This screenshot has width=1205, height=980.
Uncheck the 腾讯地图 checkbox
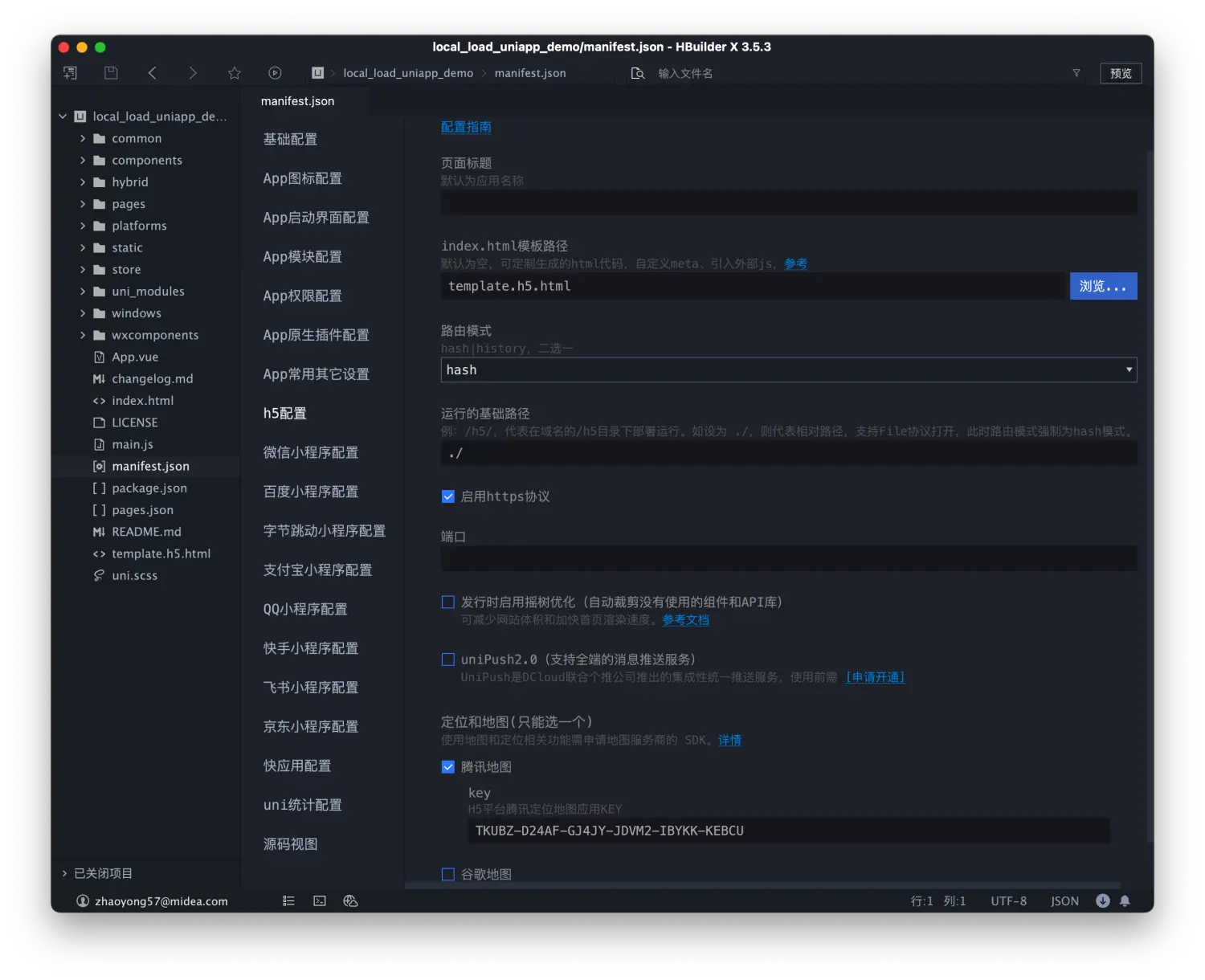448,767
